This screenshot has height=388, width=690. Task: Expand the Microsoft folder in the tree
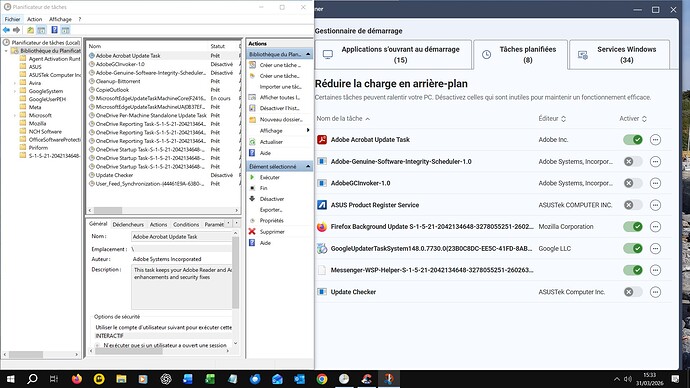tap(15, 115)
